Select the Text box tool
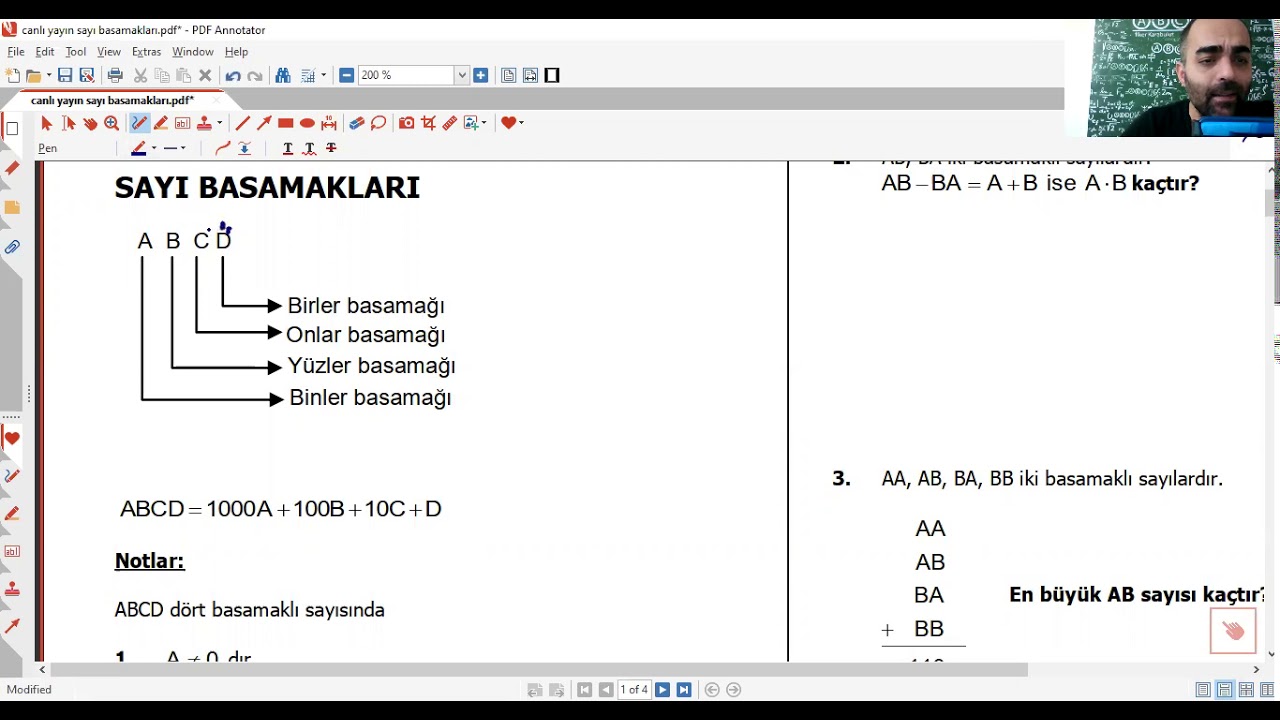The height and width of the screenshot is (720, 1280). pos(182,123)
